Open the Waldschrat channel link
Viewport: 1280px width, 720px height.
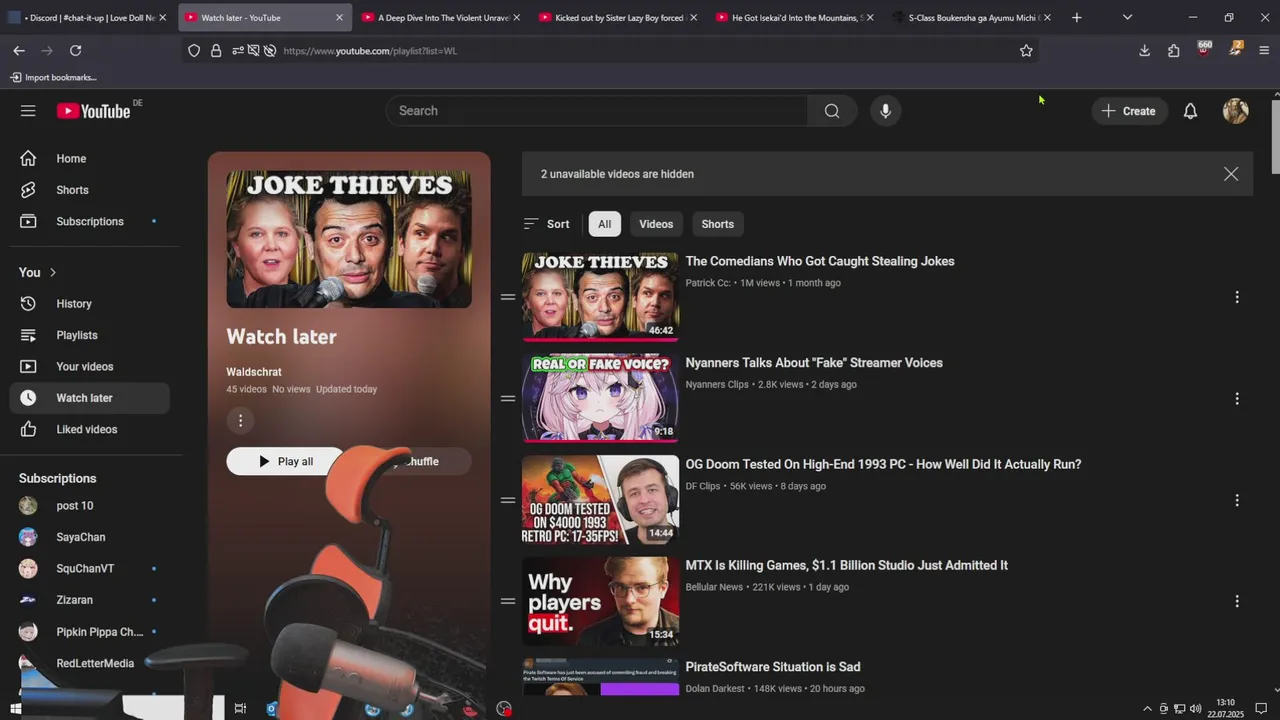[x=254, y=372]
